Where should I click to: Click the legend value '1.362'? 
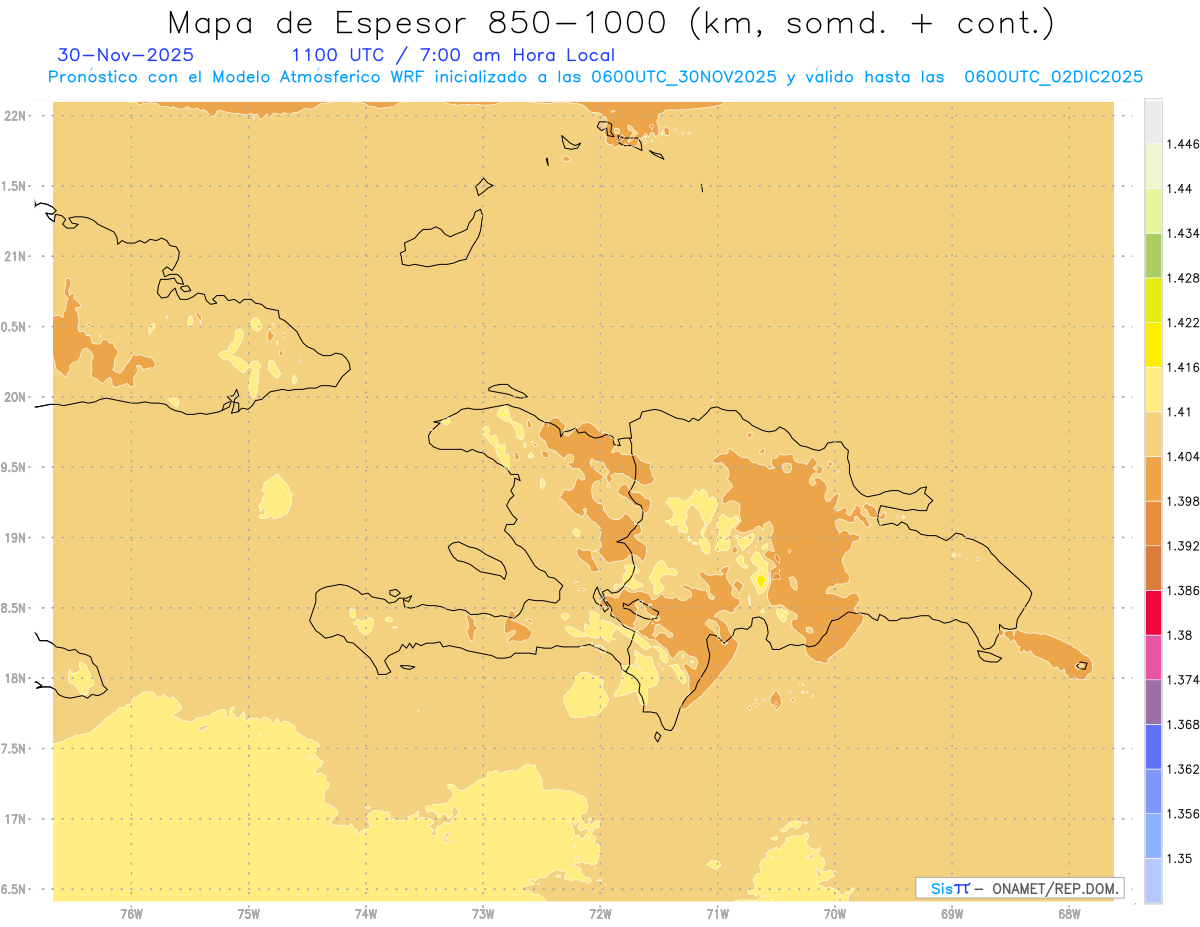(1183, 769)
